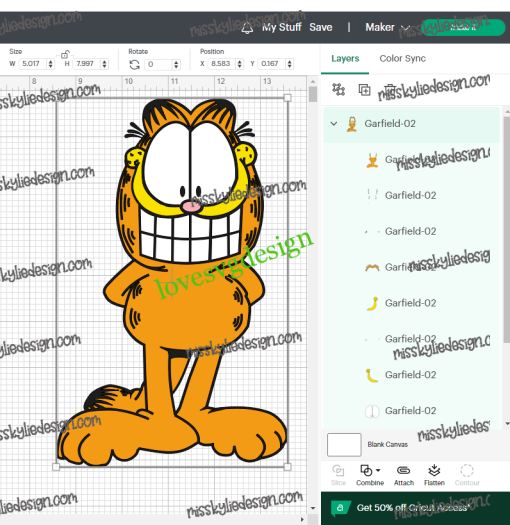Click the Height input field
Image resolution: width=510 pixels, height=525 pixels.
(87, 64)
